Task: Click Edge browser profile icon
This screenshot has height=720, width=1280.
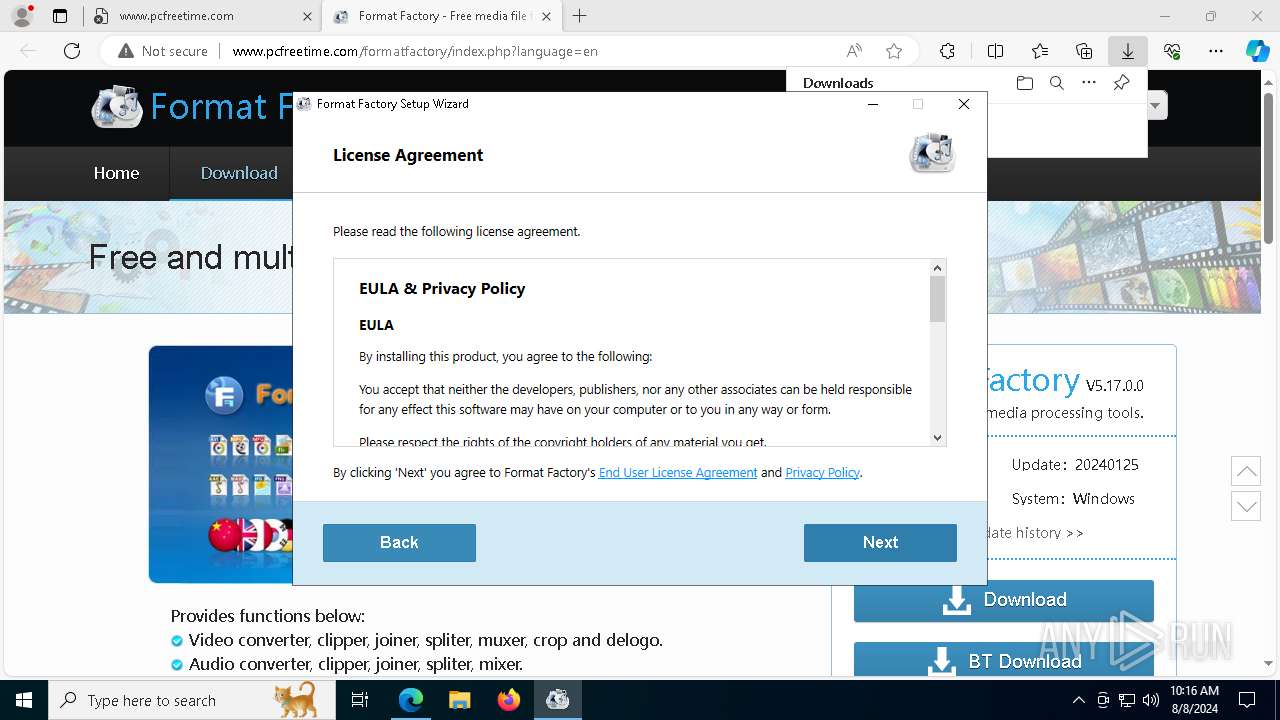Action: [22, 16]
